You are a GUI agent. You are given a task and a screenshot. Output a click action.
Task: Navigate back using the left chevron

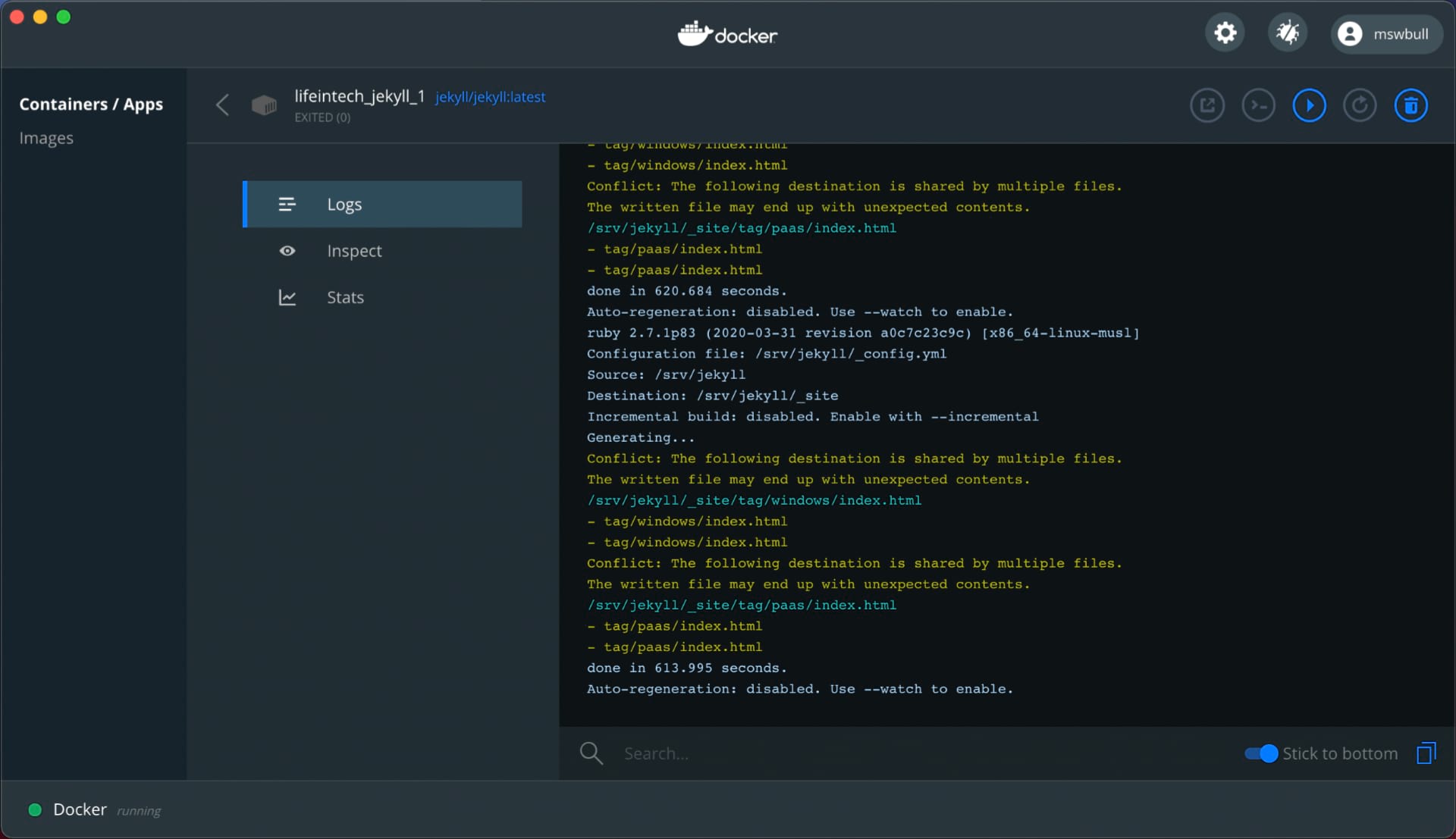pos(222,105)
